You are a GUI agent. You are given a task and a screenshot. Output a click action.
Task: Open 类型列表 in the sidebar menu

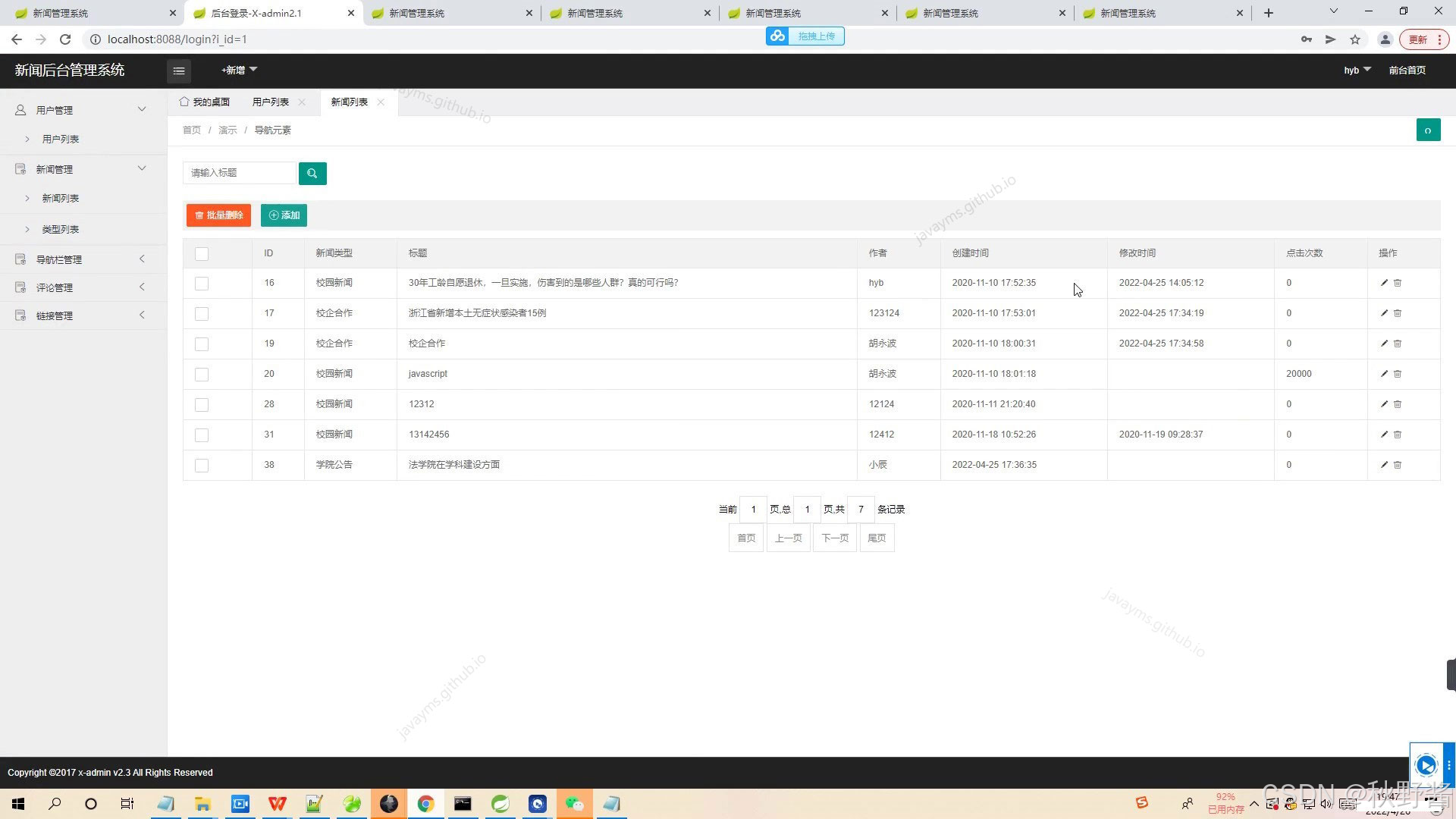[61, 230]
